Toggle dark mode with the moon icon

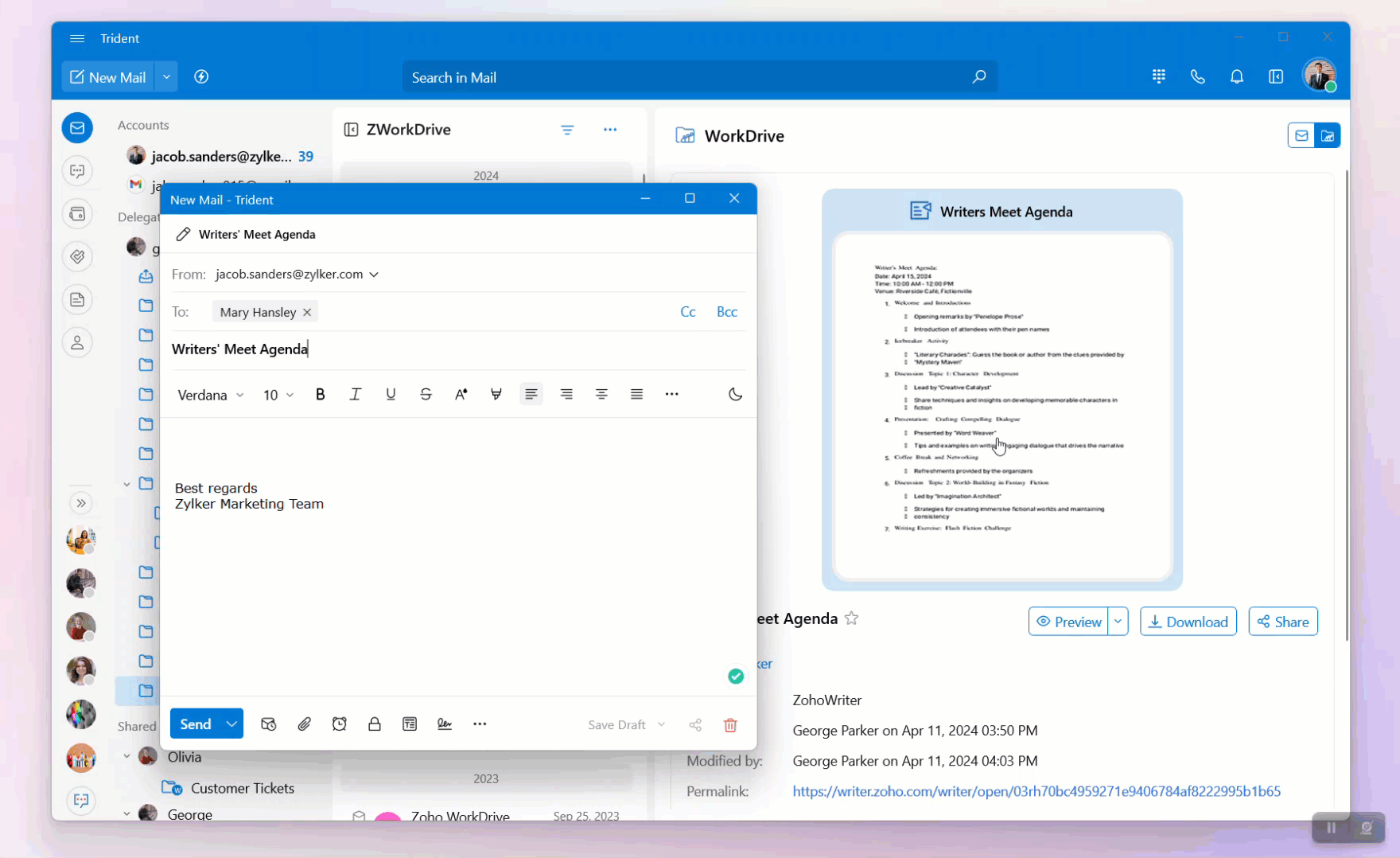click(736, 395)
